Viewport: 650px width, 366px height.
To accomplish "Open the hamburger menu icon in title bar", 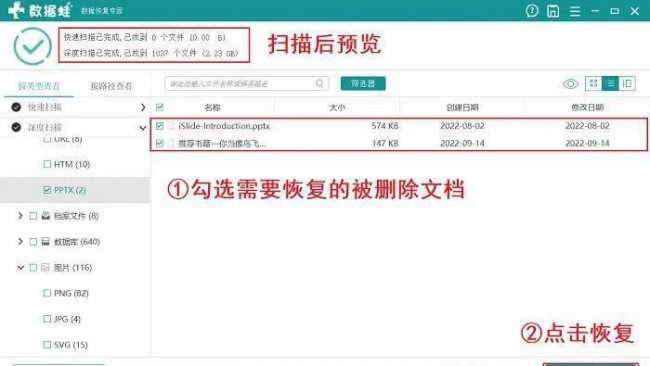I will coord(575,11).
